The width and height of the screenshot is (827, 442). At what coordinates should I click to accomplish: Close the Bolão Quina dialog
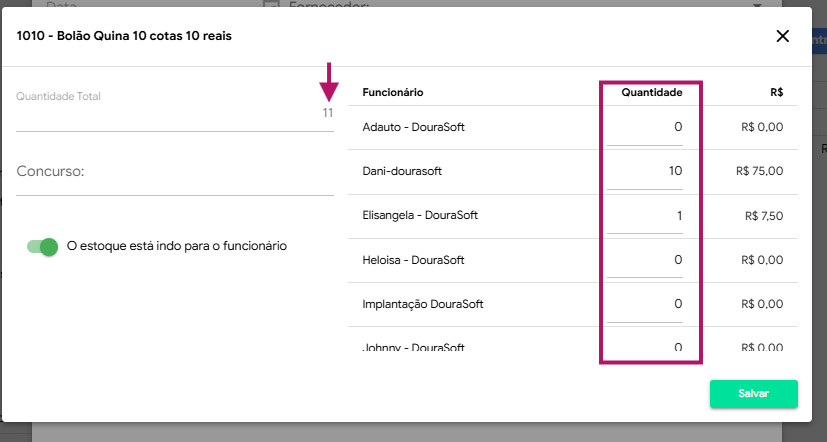783,36
